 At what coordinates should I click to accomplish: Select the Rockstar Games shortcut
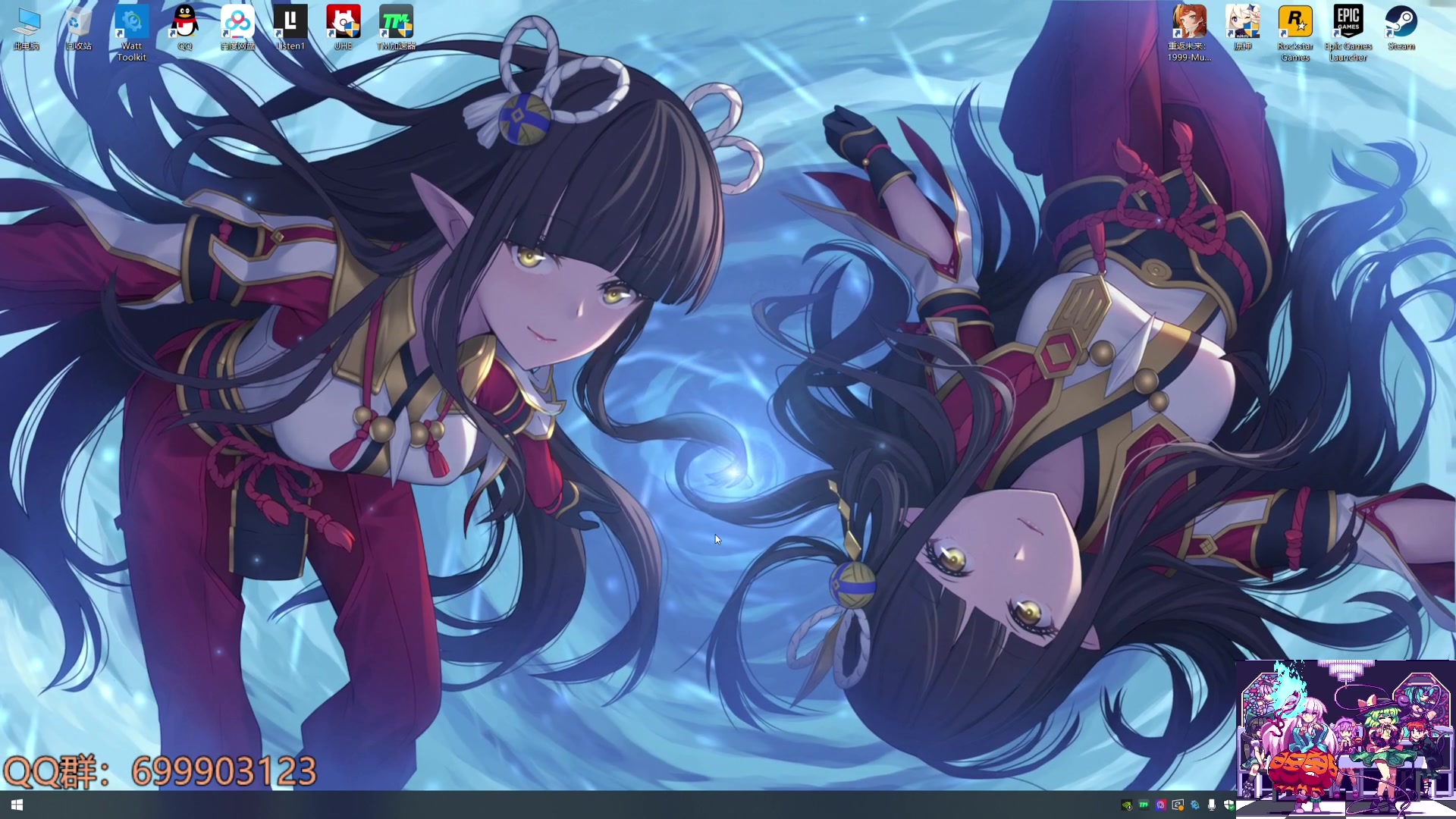(x=1295, y=33)
